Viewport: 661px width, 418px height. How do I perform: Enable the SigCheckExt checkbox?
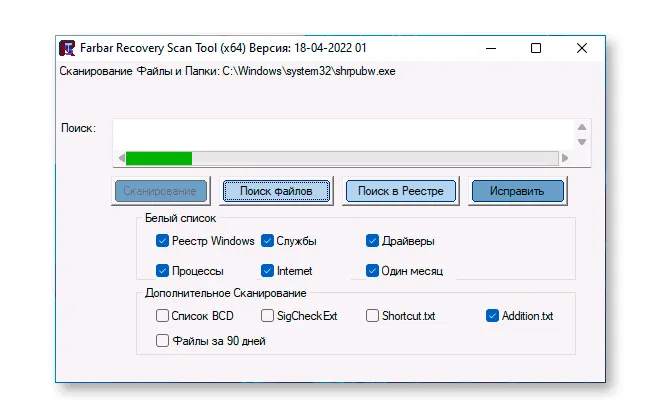tap(267, 316)
